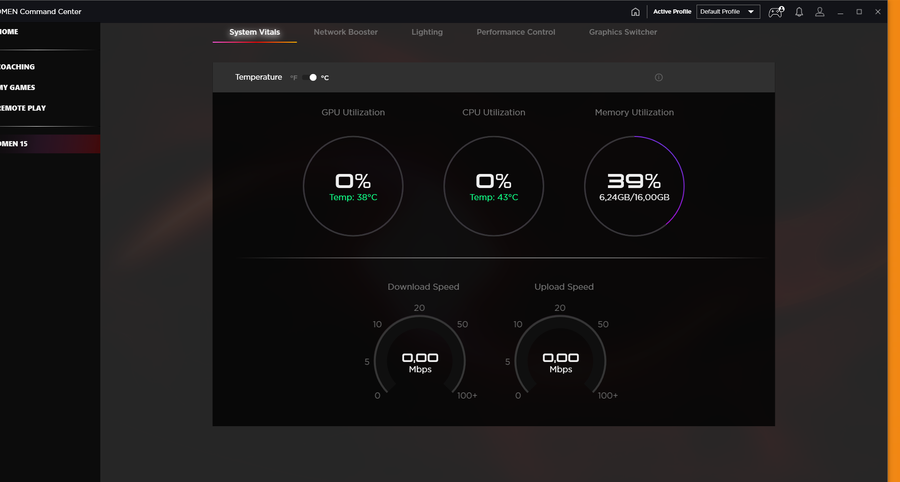Image resolution: width=900 pixels, height=482 pixels.
Task: Open the notifications bell
Action: pyautogui.click(x=799, y=12)
